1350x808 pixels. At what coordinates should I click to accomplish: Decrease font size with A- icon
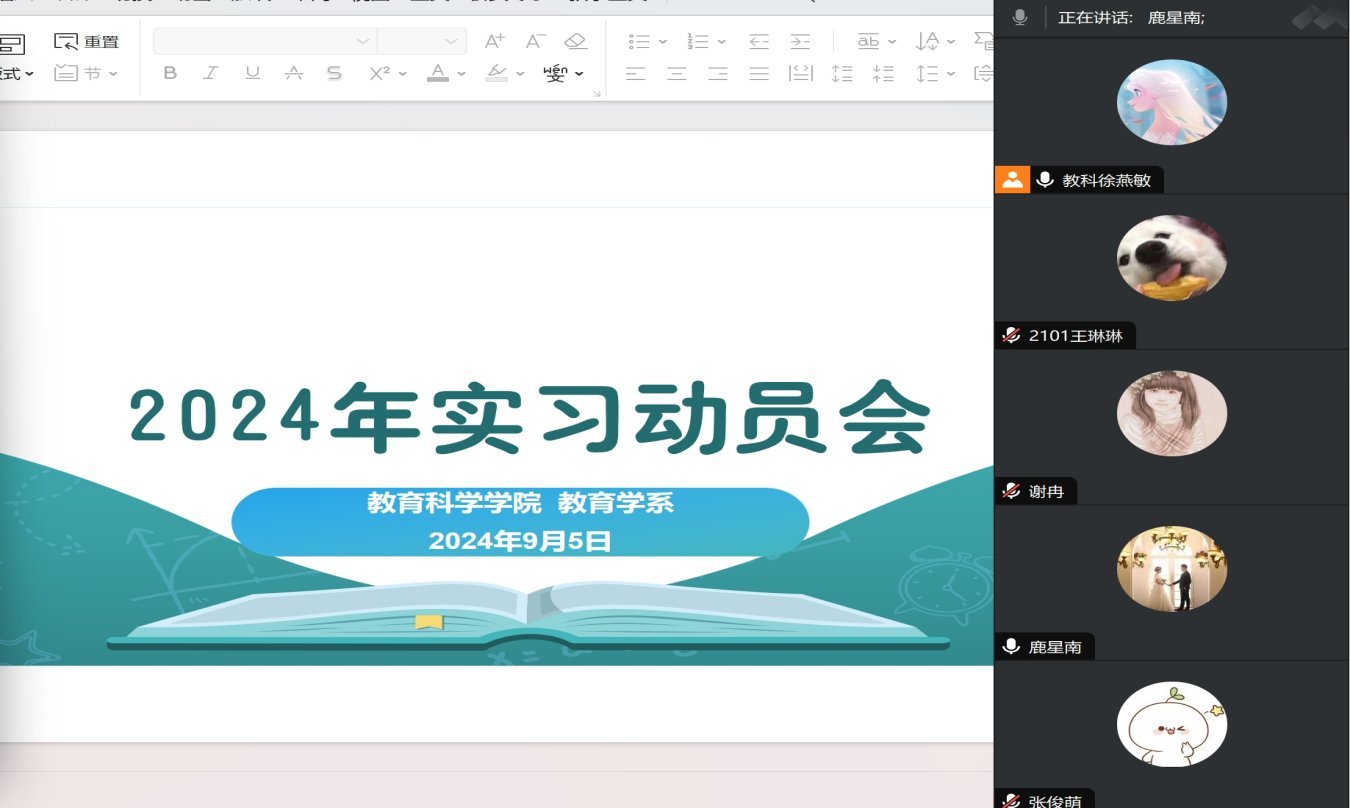(x=535, y=41)
